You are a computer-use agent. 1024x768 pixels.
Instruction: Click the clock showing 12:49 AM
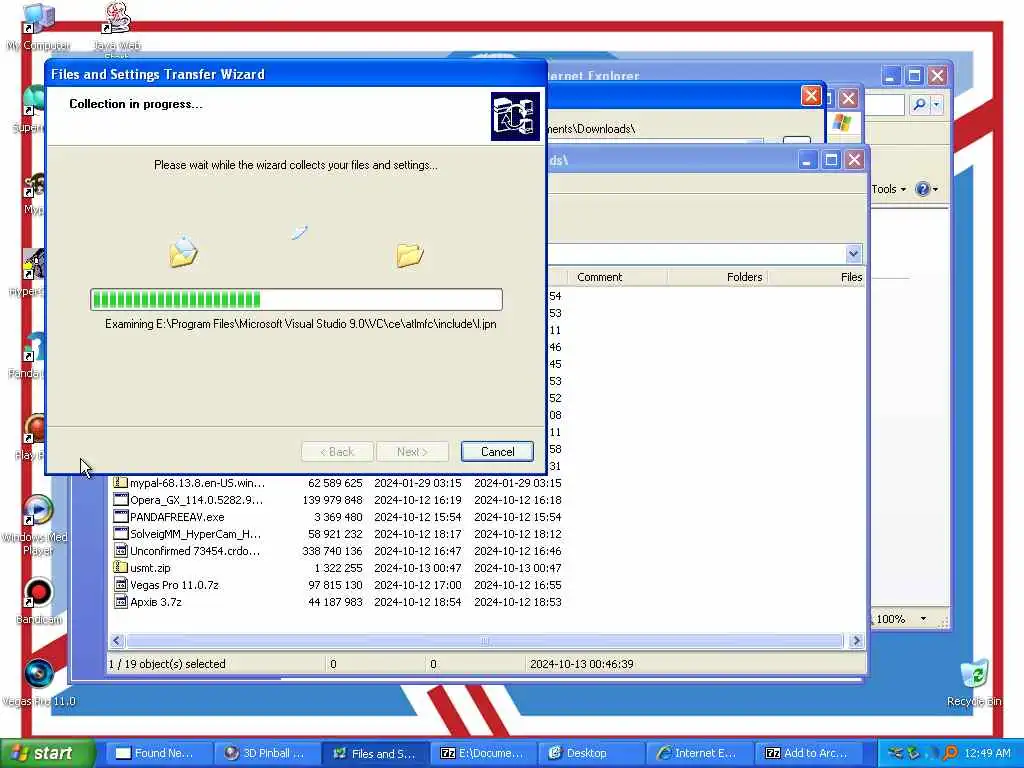pyautogui.click(x=987, y=753)
